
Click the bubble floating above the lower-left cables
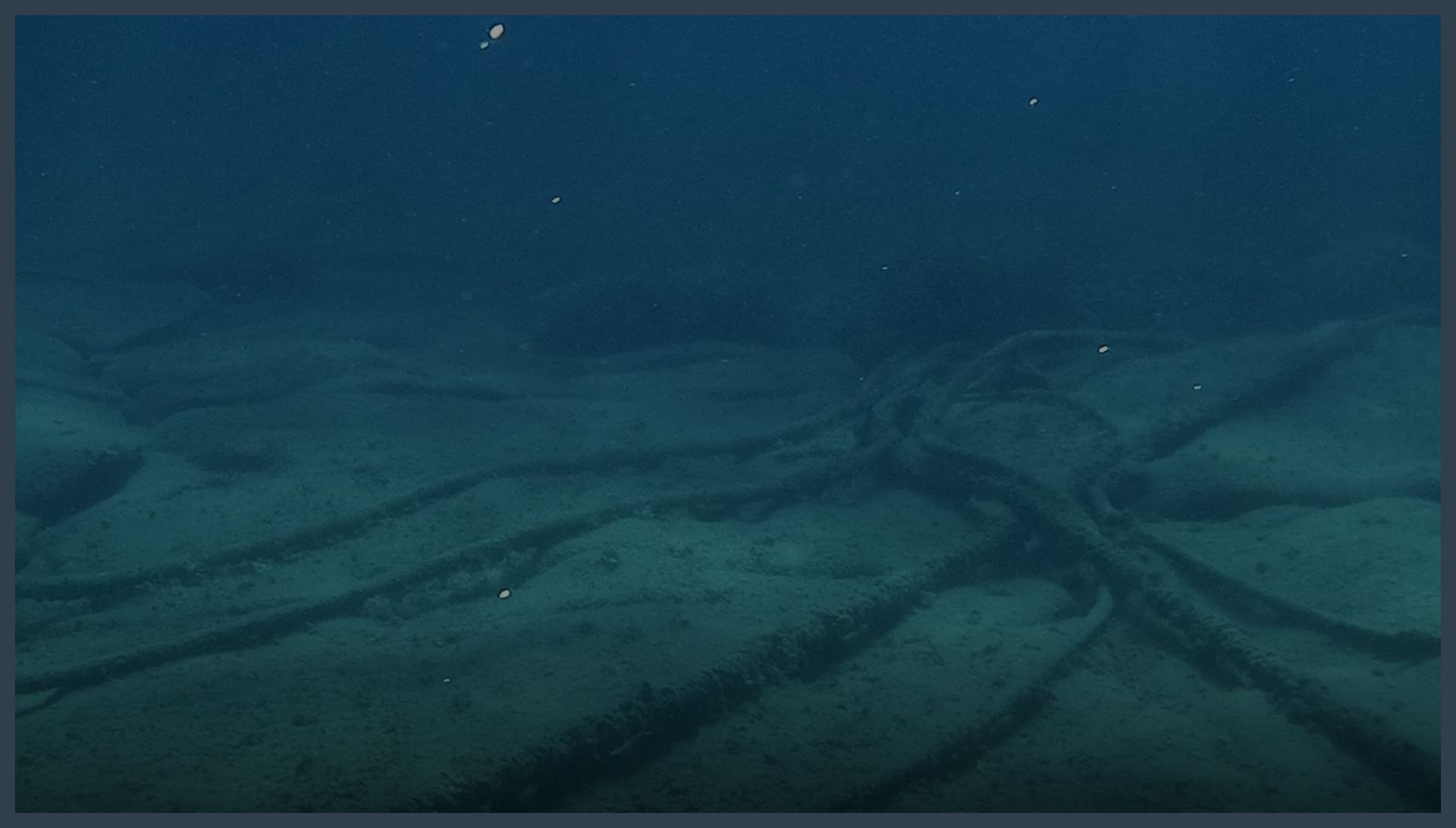coord(504,594)
